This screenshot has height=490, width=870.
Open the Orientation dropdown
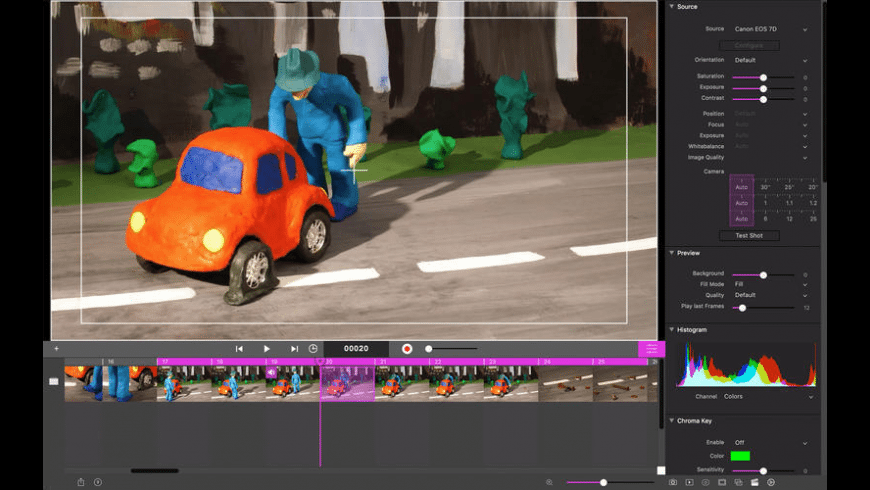(770, 60)
